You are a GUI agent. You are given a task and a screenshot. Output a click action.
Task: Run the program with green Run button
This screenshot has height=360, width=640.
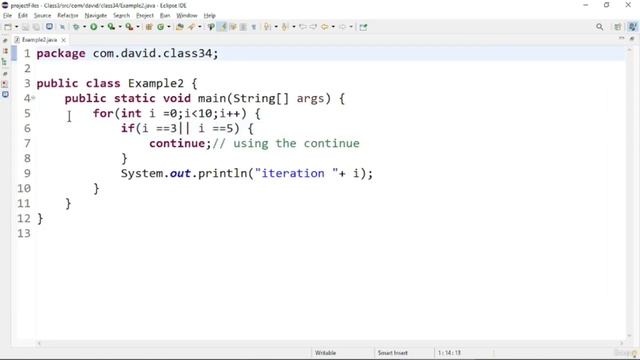point(93,27)
